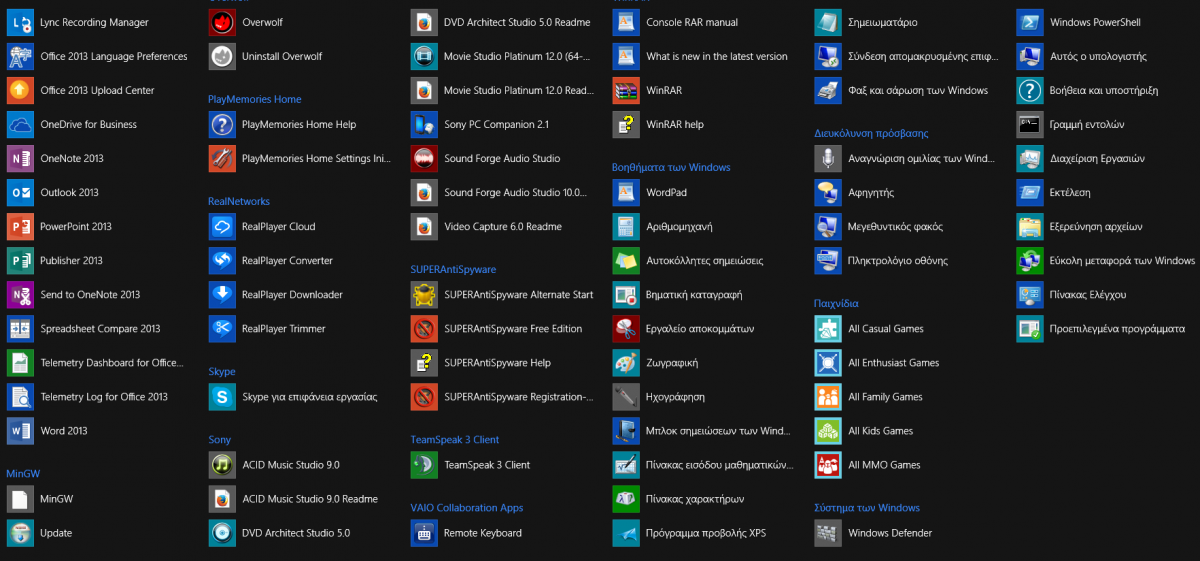Click the Remote Keyboard icon
This screenshot has width=1200, height=561.
pyautogui.click(x=424, y=532)
